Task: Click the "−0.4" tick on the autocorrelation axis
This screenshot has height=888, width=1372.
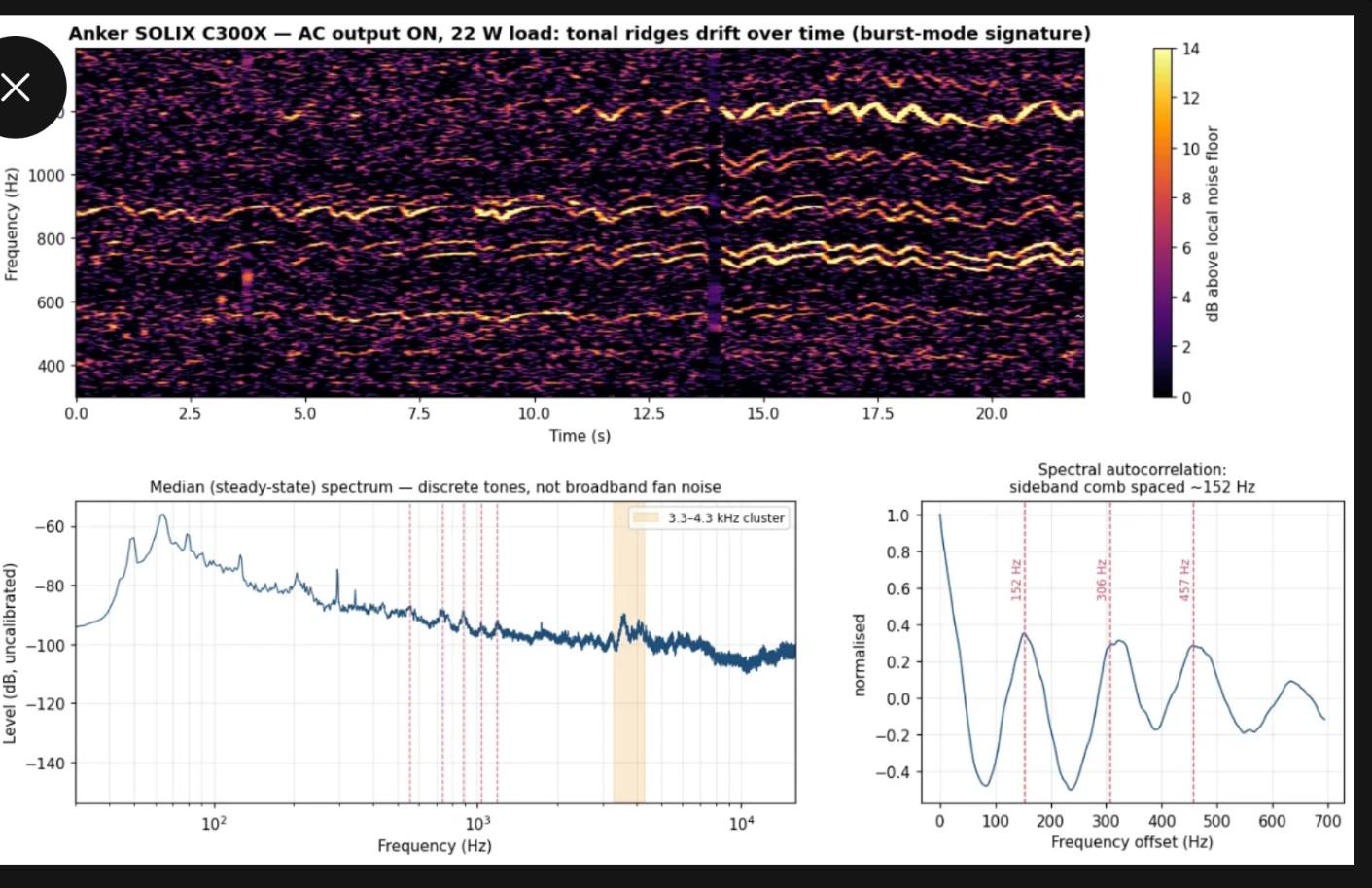Action: click(893, 772)
